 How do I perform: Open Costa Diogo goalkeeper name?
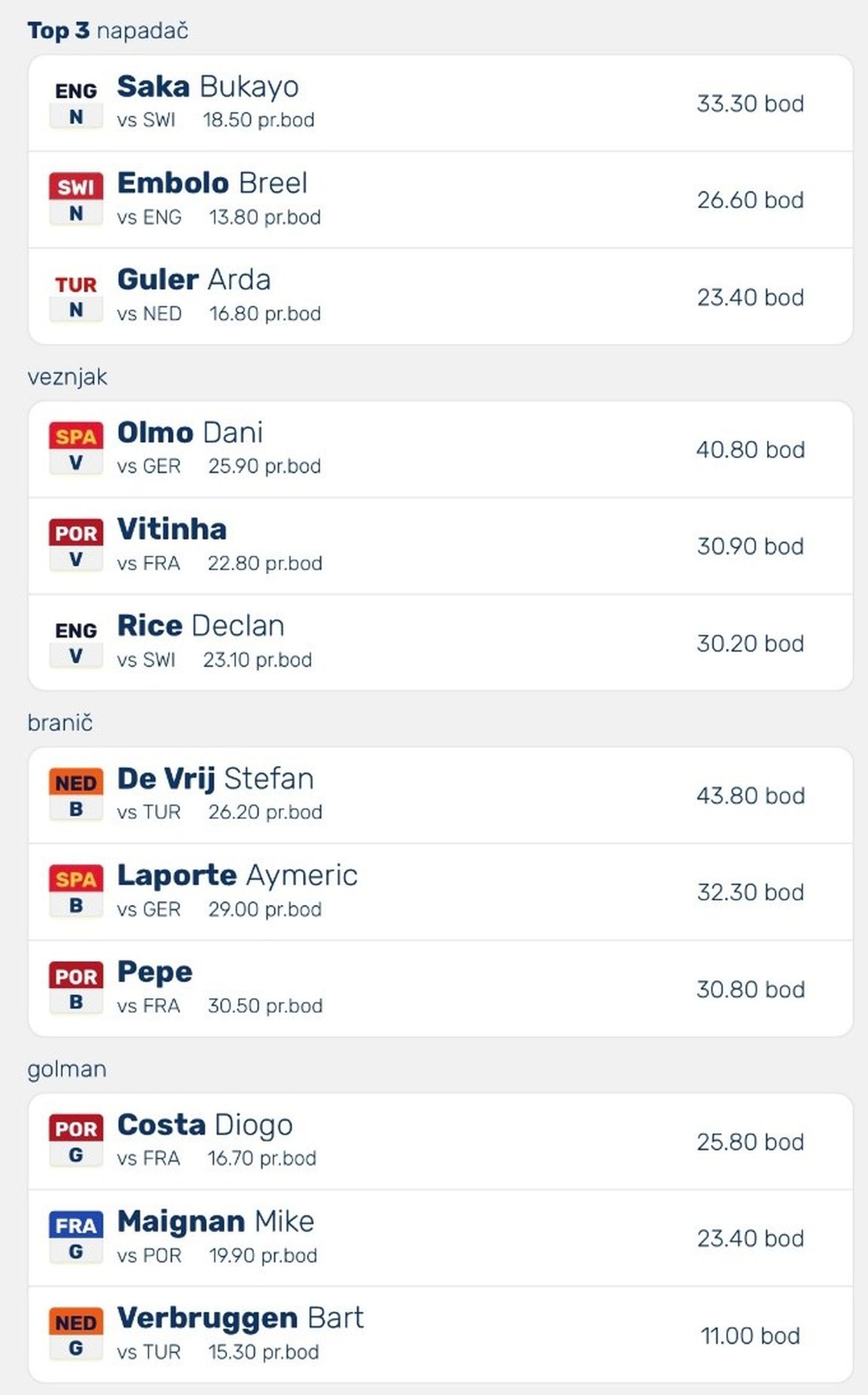coord(205,1125)
